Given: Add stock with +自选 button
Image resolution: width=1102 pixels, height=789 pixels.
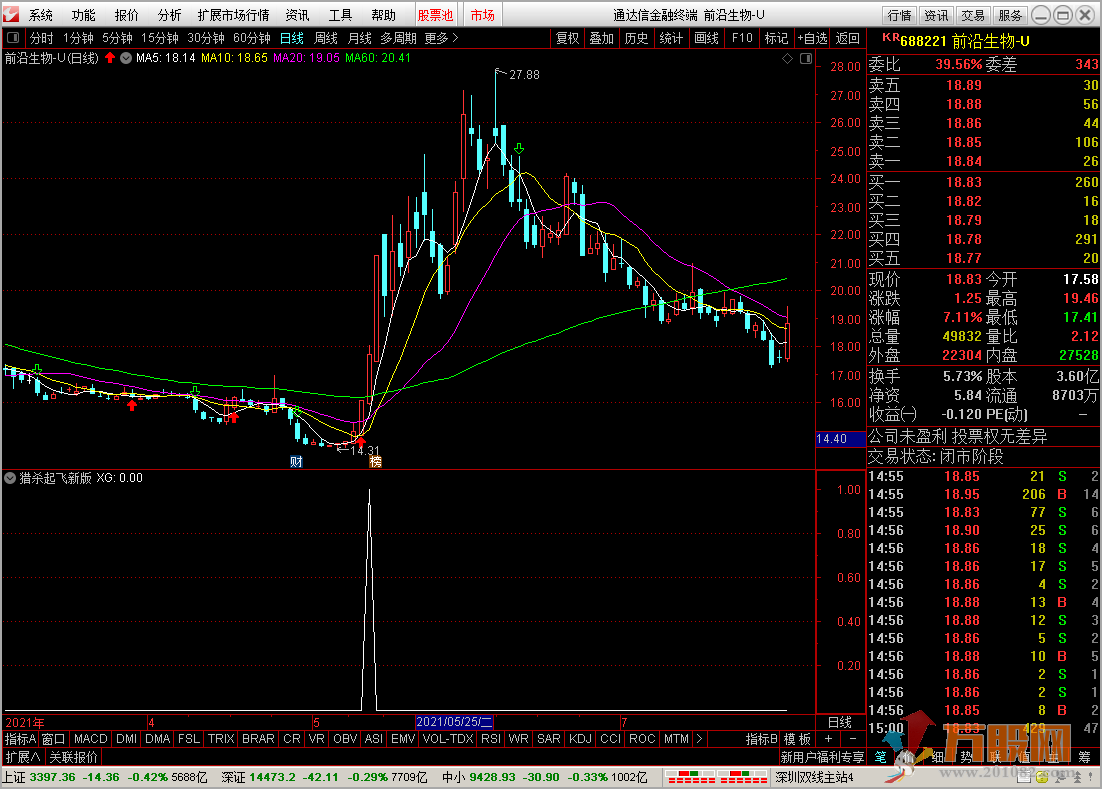Looking at the screenshot, I should point(812,38).
